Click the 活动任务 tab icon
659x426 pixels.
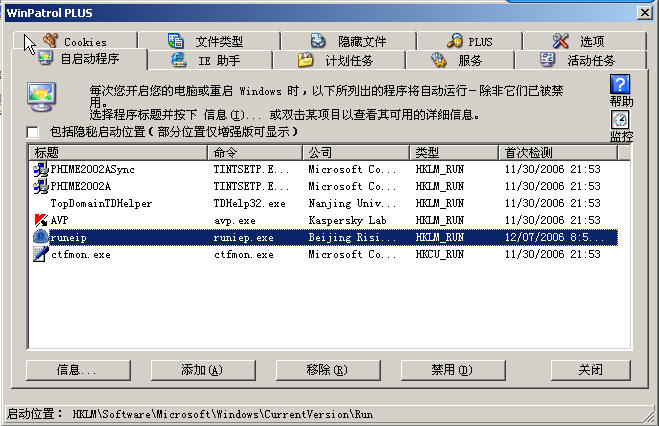(547, 60)
